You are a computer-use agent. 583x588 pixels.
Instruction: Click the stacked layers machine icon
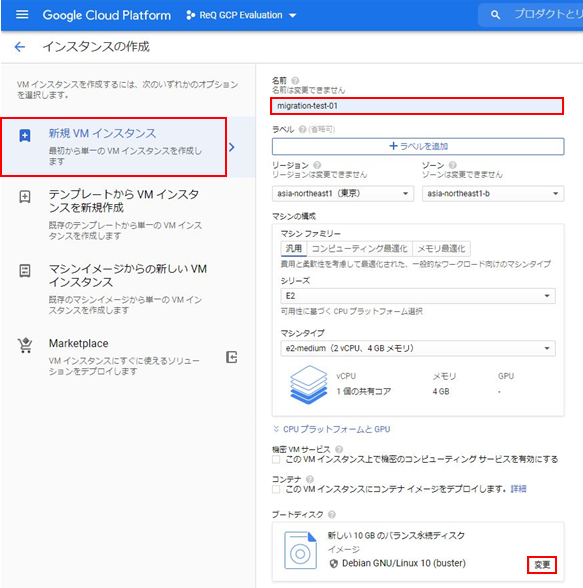308,385
